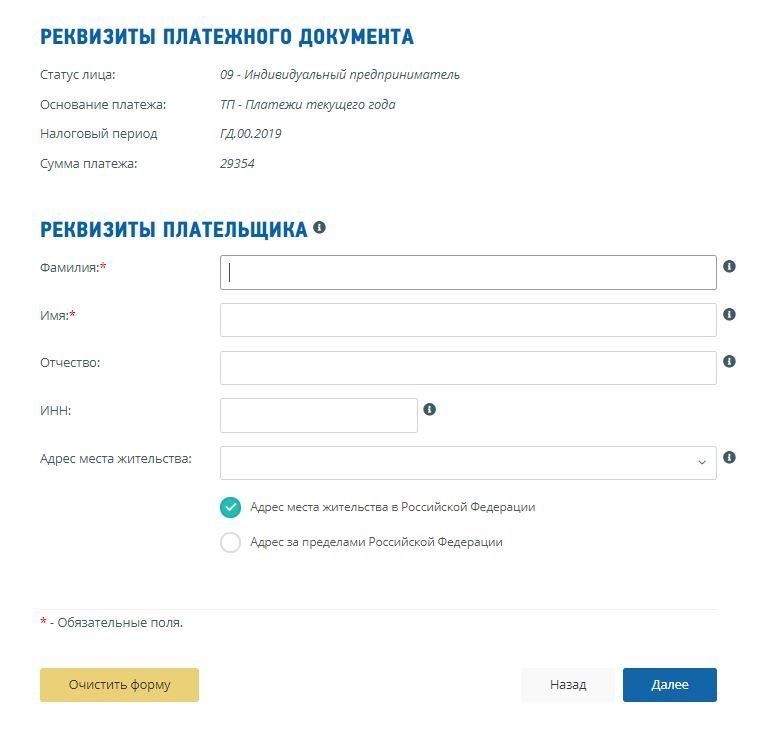This screenshot has height=734, width=757.
Task: Click info icon next to Фамилия field
Action: point(729,267)
